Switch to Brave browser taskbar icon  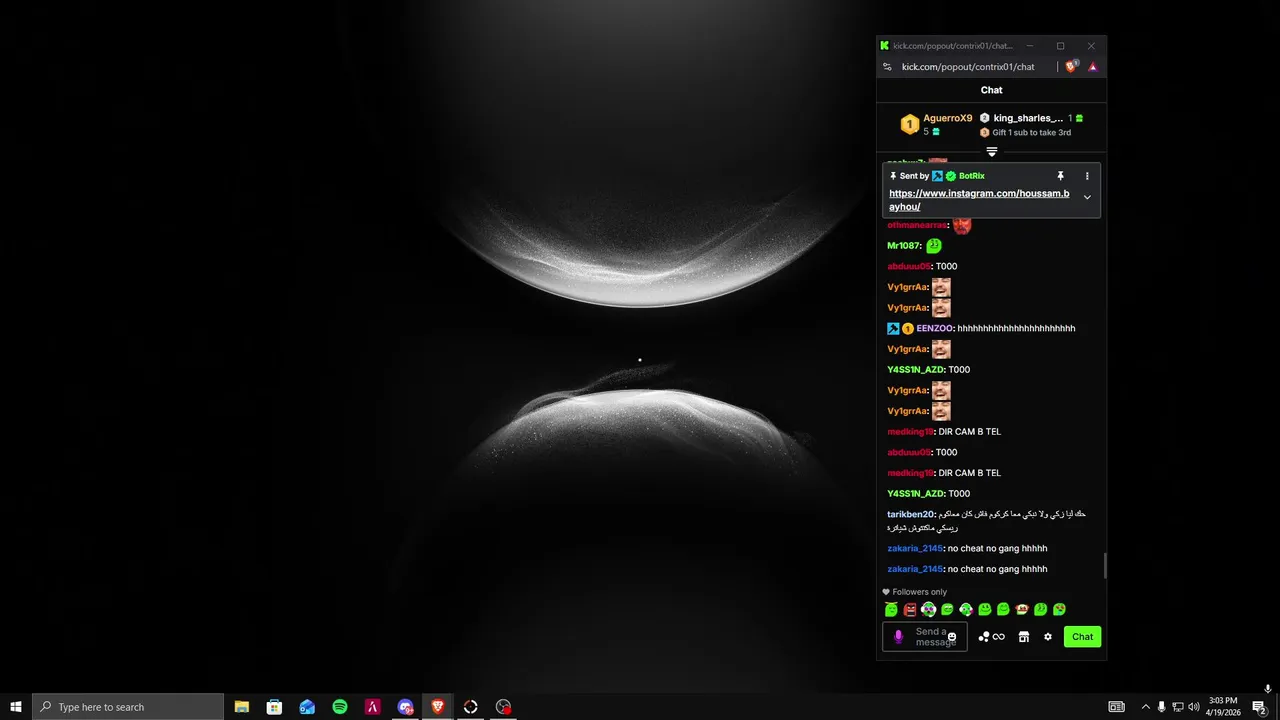click(438, 707)
